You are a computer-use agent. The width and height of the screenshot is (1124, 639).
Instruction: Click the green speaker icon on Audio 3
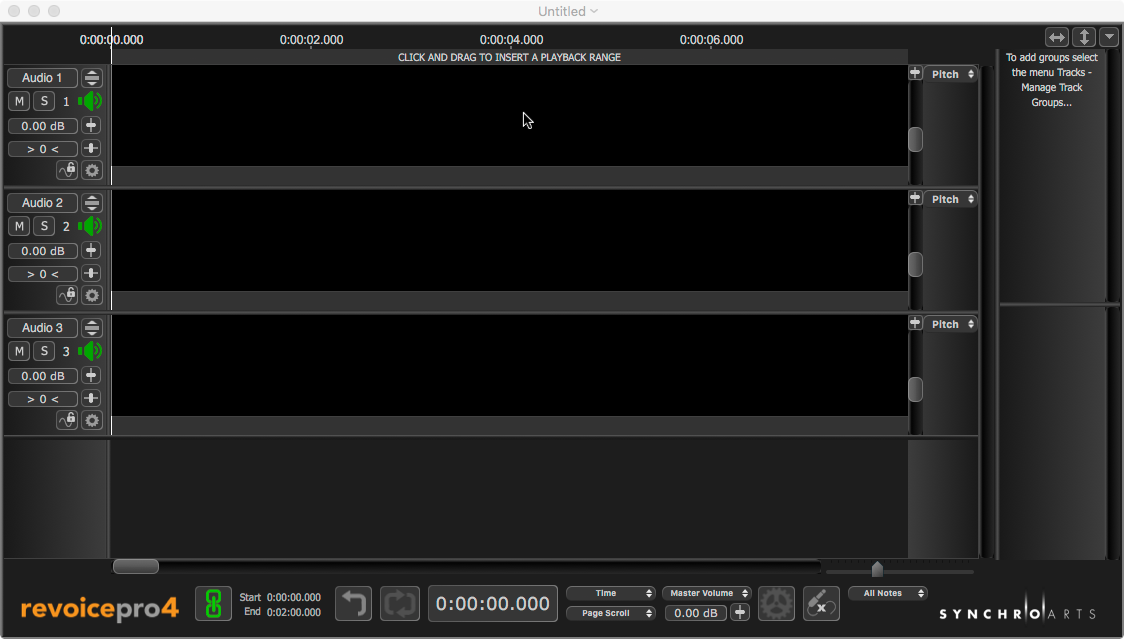click(x=91, y=351)
